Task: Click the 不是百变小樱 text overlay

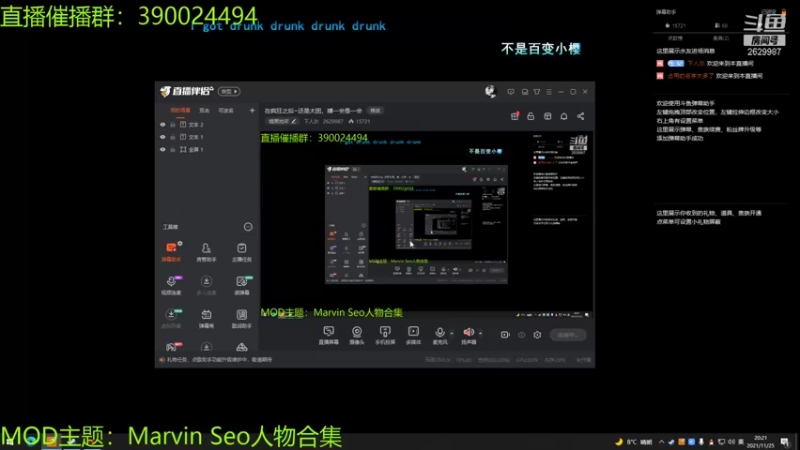Action: point(541,49)
